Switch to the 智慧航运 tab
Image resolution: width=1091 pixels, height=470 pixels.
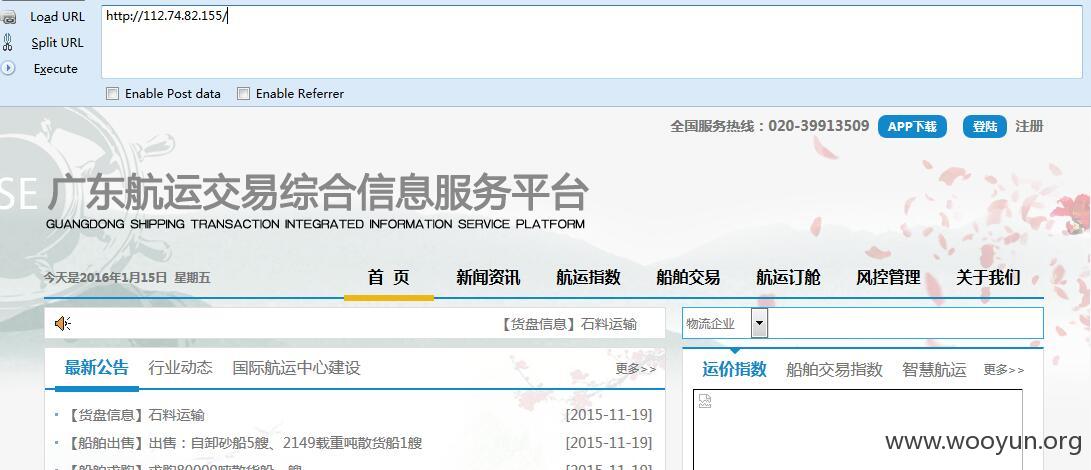click(x=934, y=369)
